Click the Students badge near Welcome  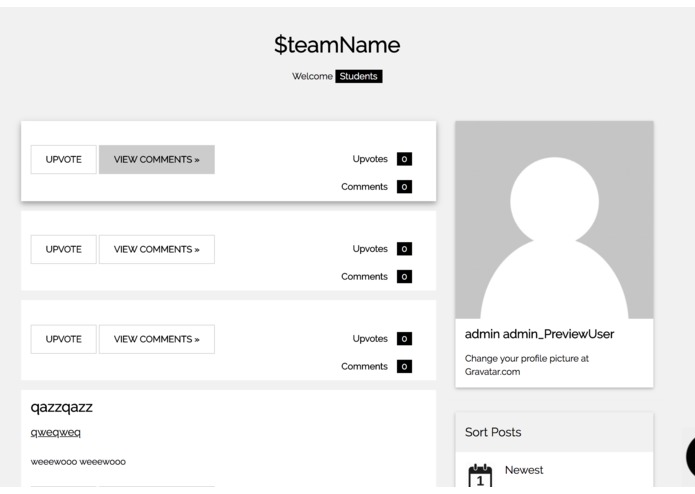click(359, 76)
